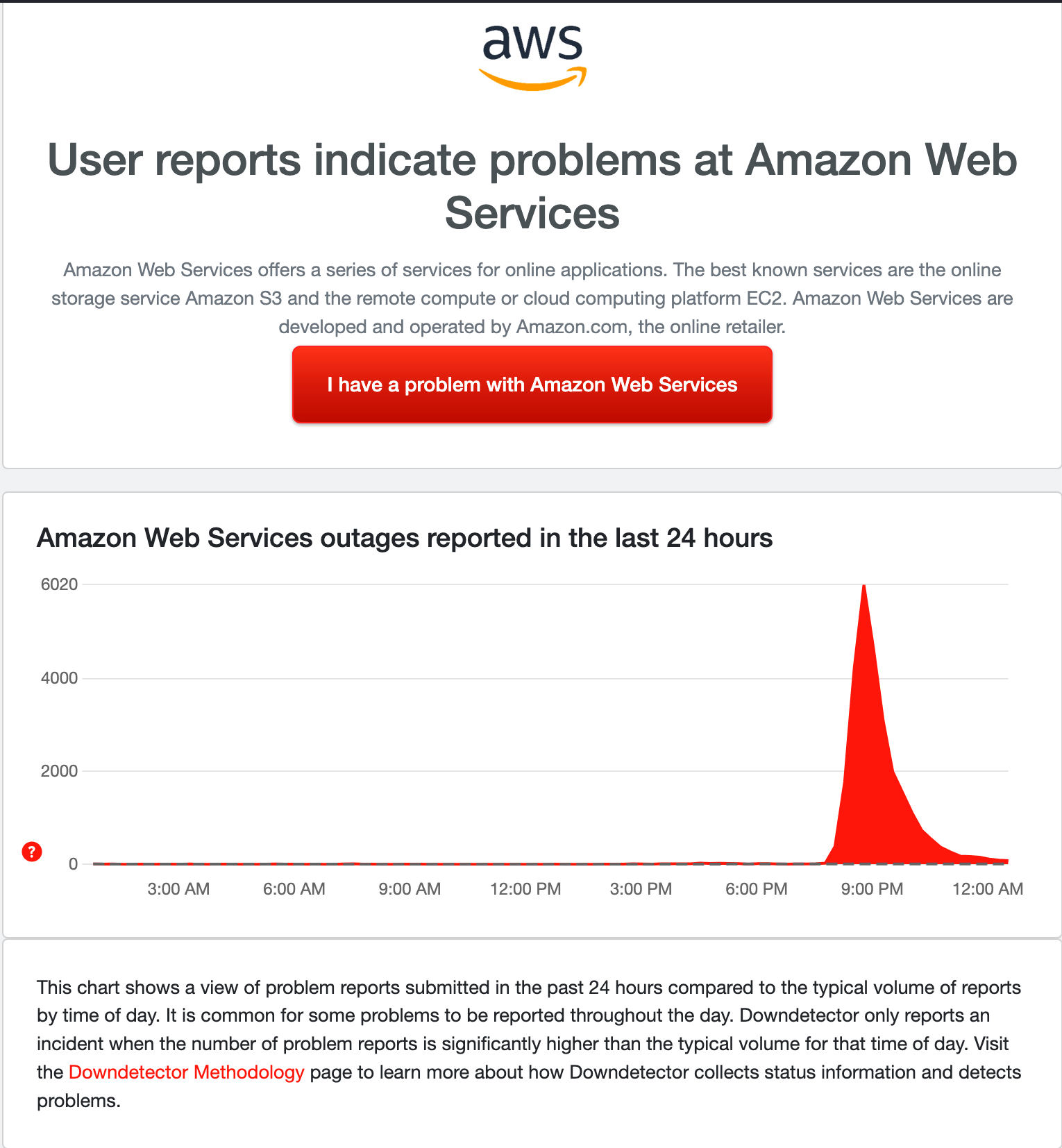Click the 3:00 AM axis label
This screenshot has height=1148, width=1062.
(178, 888)
